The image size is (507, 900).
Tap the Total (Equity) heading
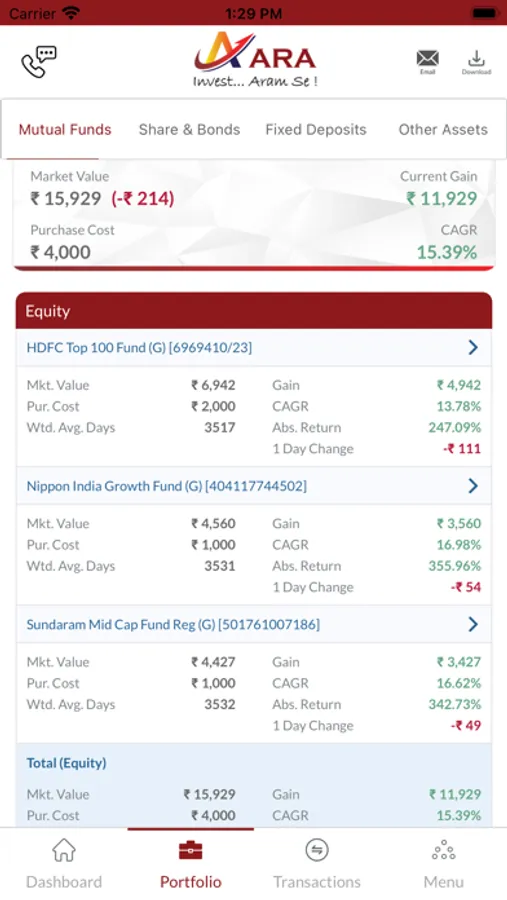click(67, 763)
